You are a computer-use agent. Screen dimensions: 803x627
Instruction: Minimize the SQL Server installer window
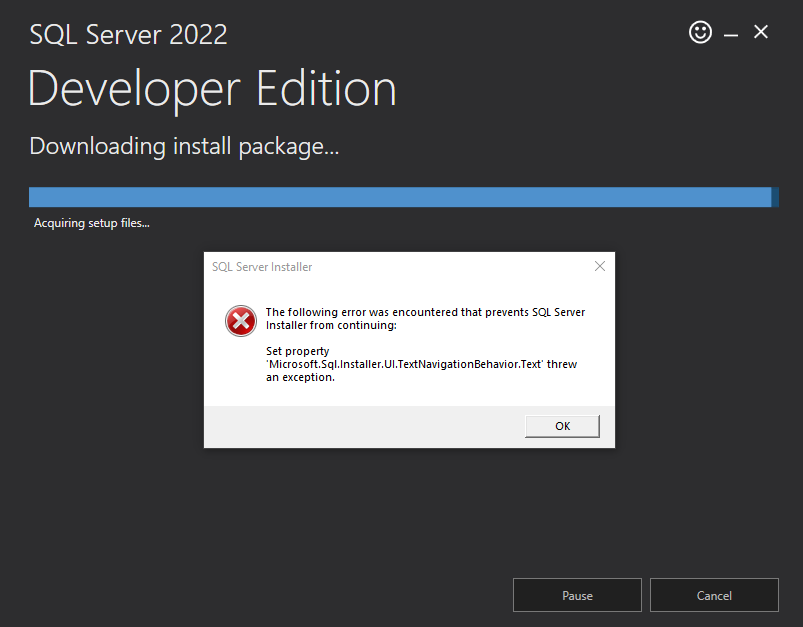pos(731,34)
